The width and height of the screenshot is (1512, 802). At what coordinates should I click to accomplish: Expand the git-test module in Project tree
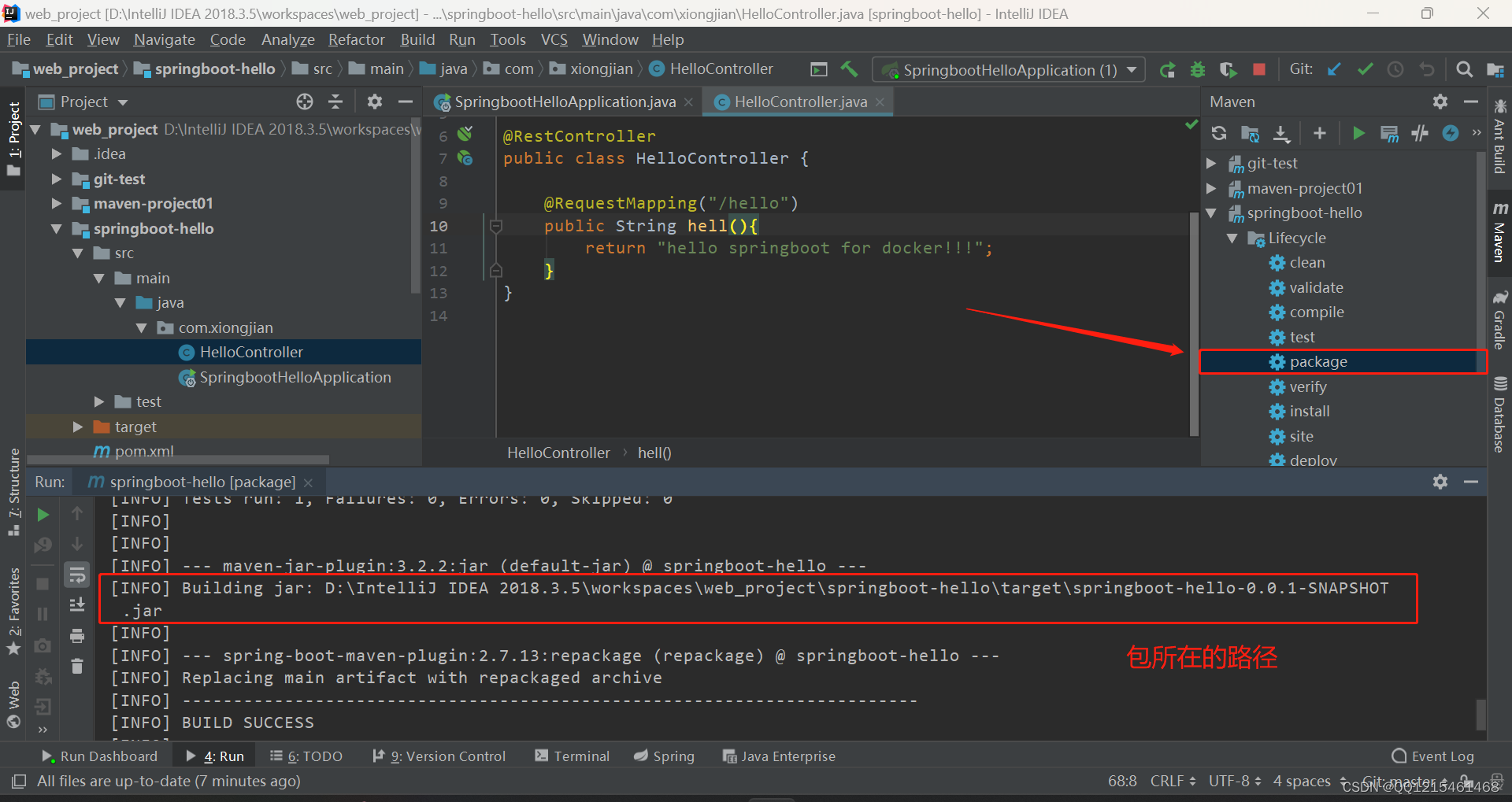pyautogui.click(x=57, y=179)
